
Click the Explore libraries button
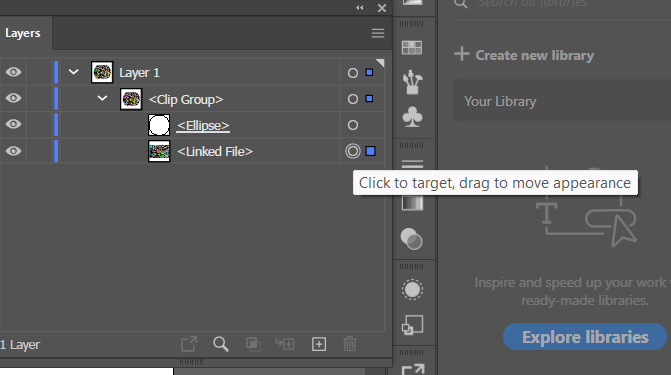click(x=585, y=337)
